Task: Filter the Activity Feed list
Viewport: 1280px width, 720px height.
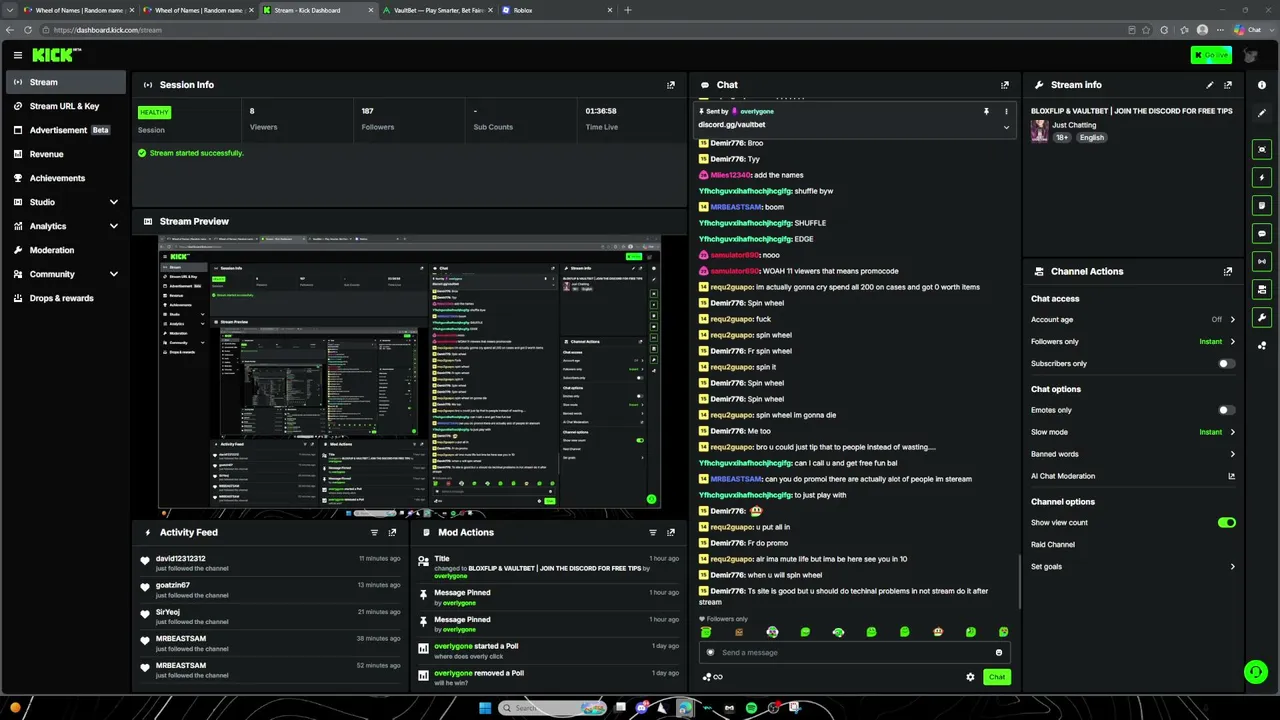Action: pyautogui.click(x=375, y=532)
